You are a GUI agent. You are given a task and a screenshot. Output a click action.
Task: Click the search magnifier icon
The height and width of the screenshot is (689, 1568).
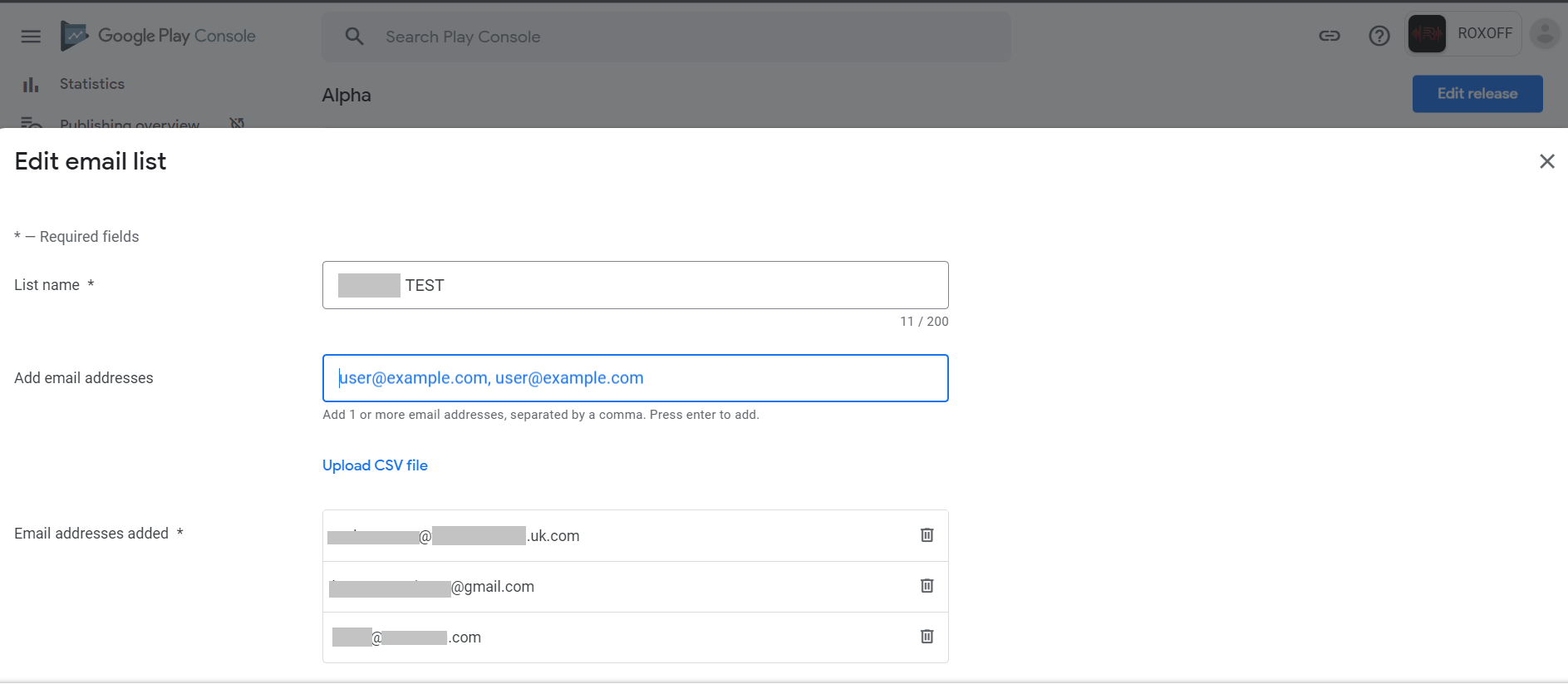pos(354,37)
